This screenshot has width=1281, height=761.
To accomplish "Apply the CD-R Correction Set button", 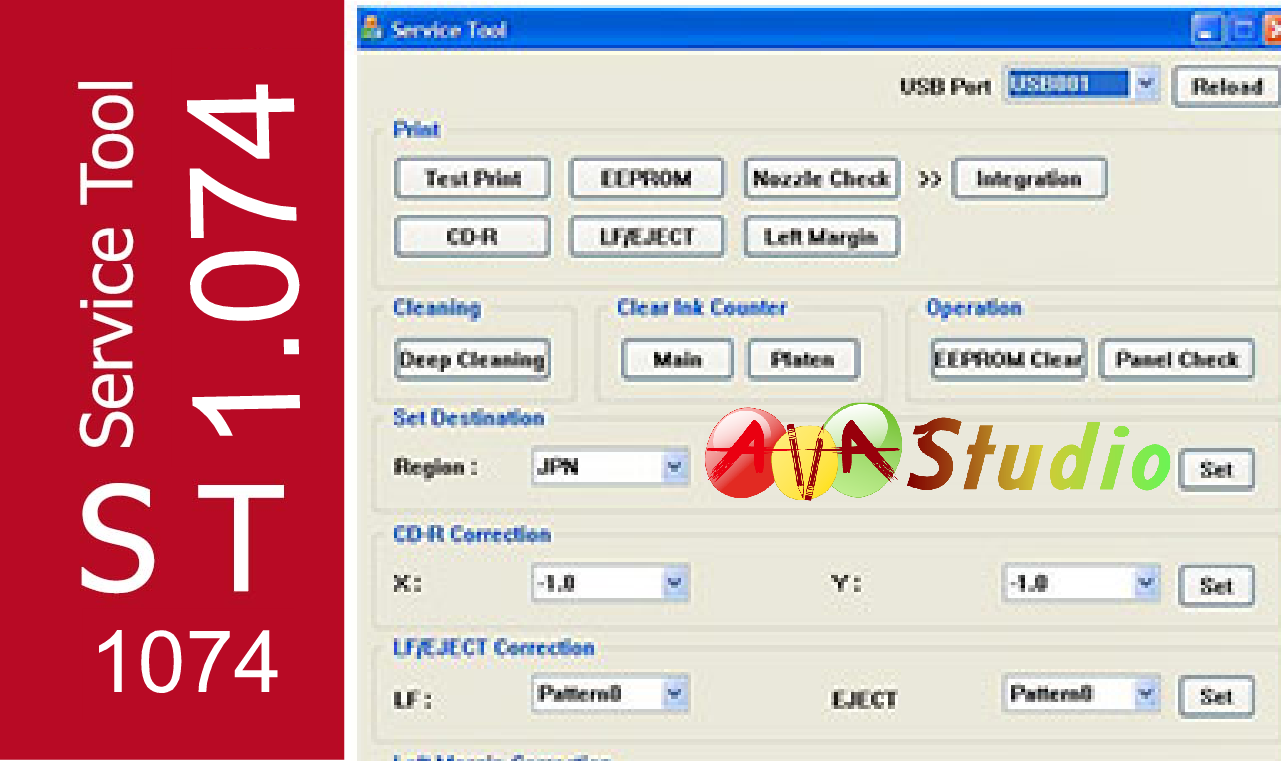I will (1216, 586).
